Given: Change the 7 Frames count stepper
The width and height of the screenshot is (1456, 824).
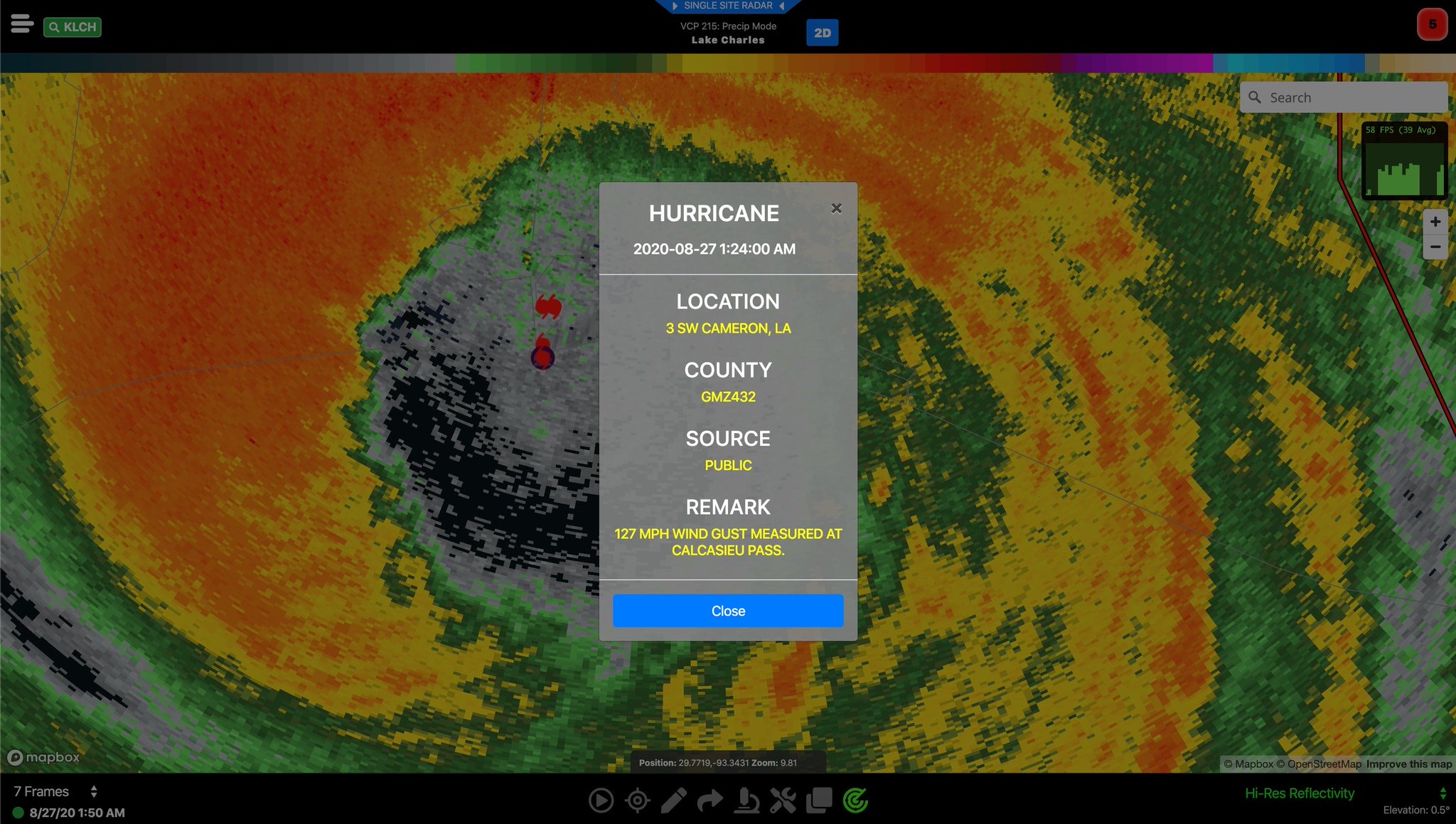Looking at the screenshot, I should [93, 791].
